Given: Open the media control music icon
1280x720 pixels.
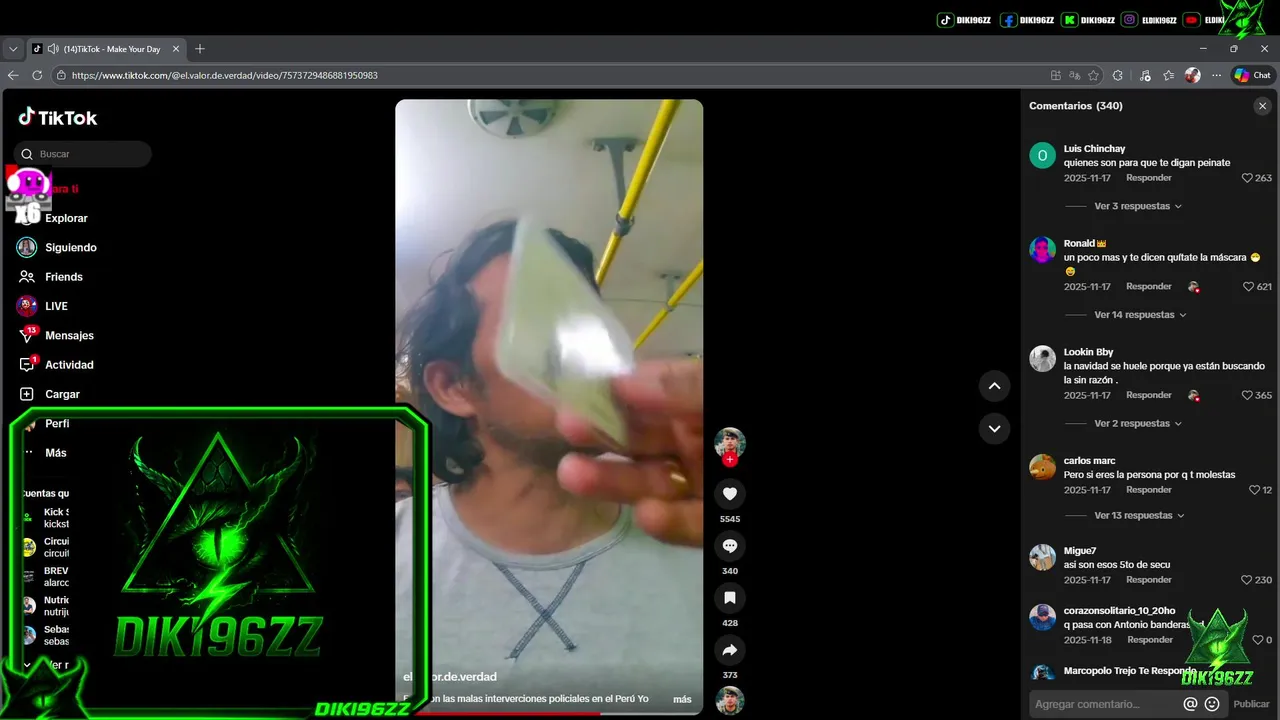Looking at the screenshot, I should pyautogui.click(x=1144, y=75).
